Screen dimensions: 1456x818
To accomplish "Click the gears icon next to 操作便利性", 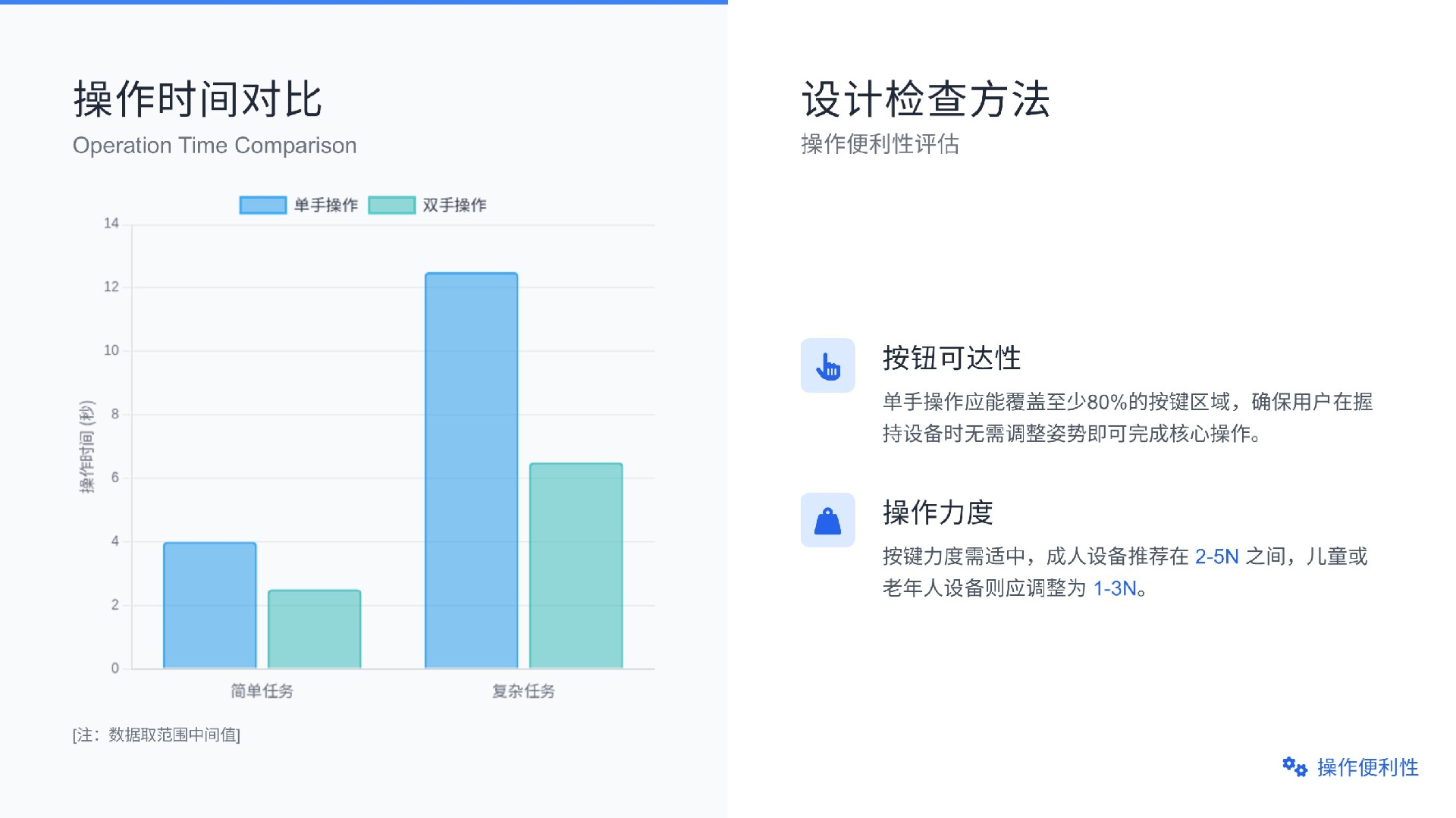I will click(1294, 767).
